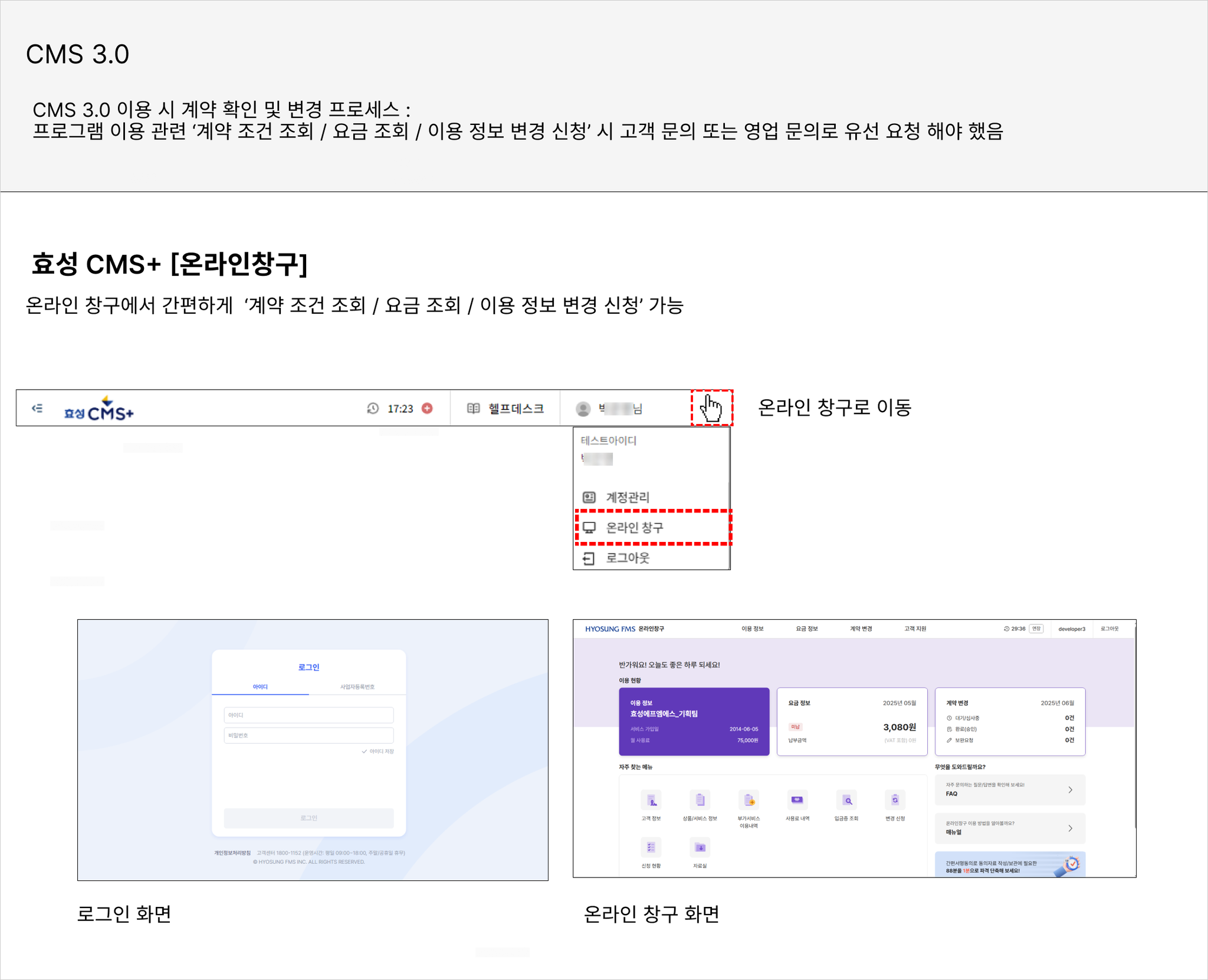Open the purple 이용 정보 card
Viewport: 1208px width, 980px height.
[694, 721]
